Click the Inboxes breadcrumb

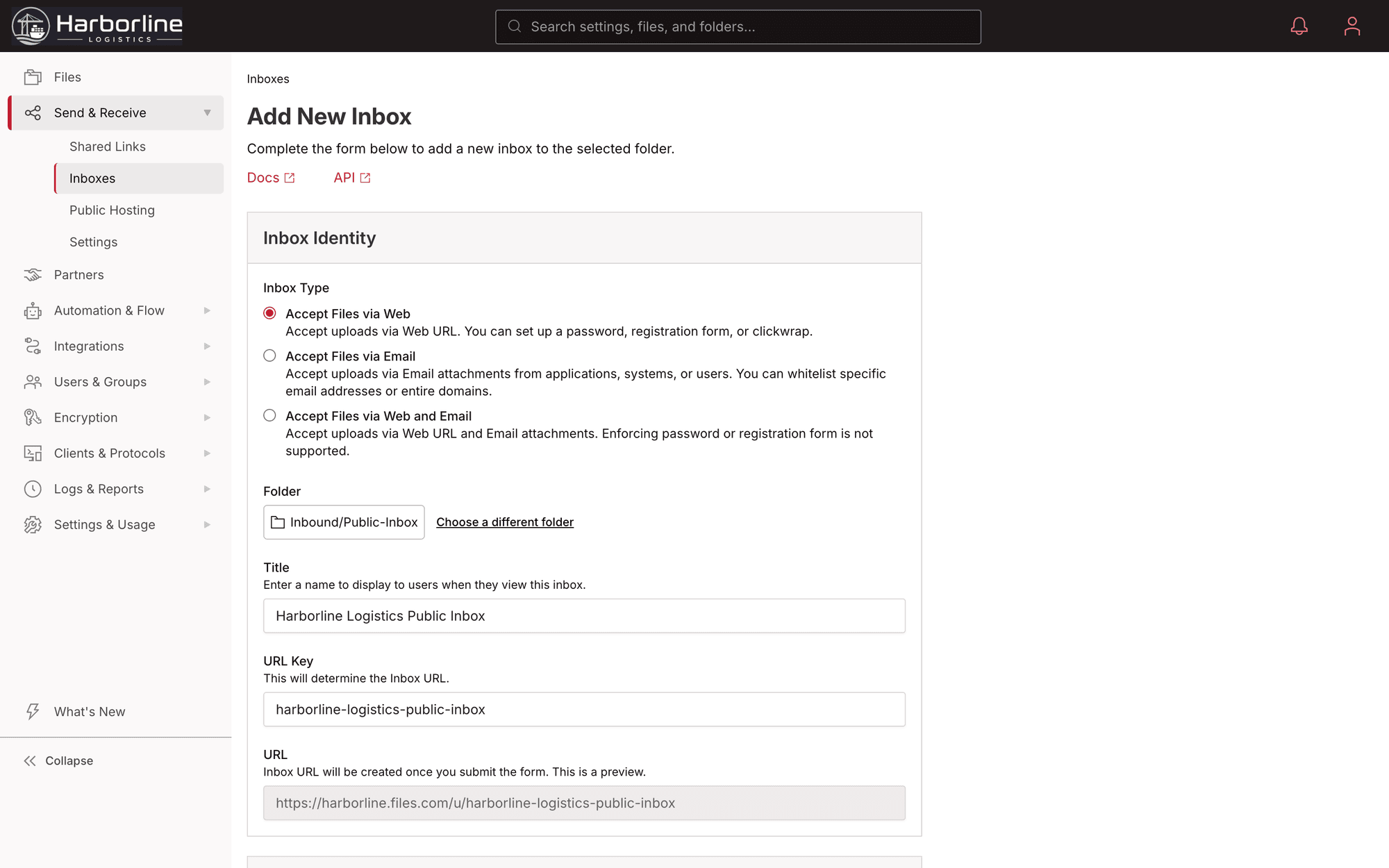tap(268, 79)
